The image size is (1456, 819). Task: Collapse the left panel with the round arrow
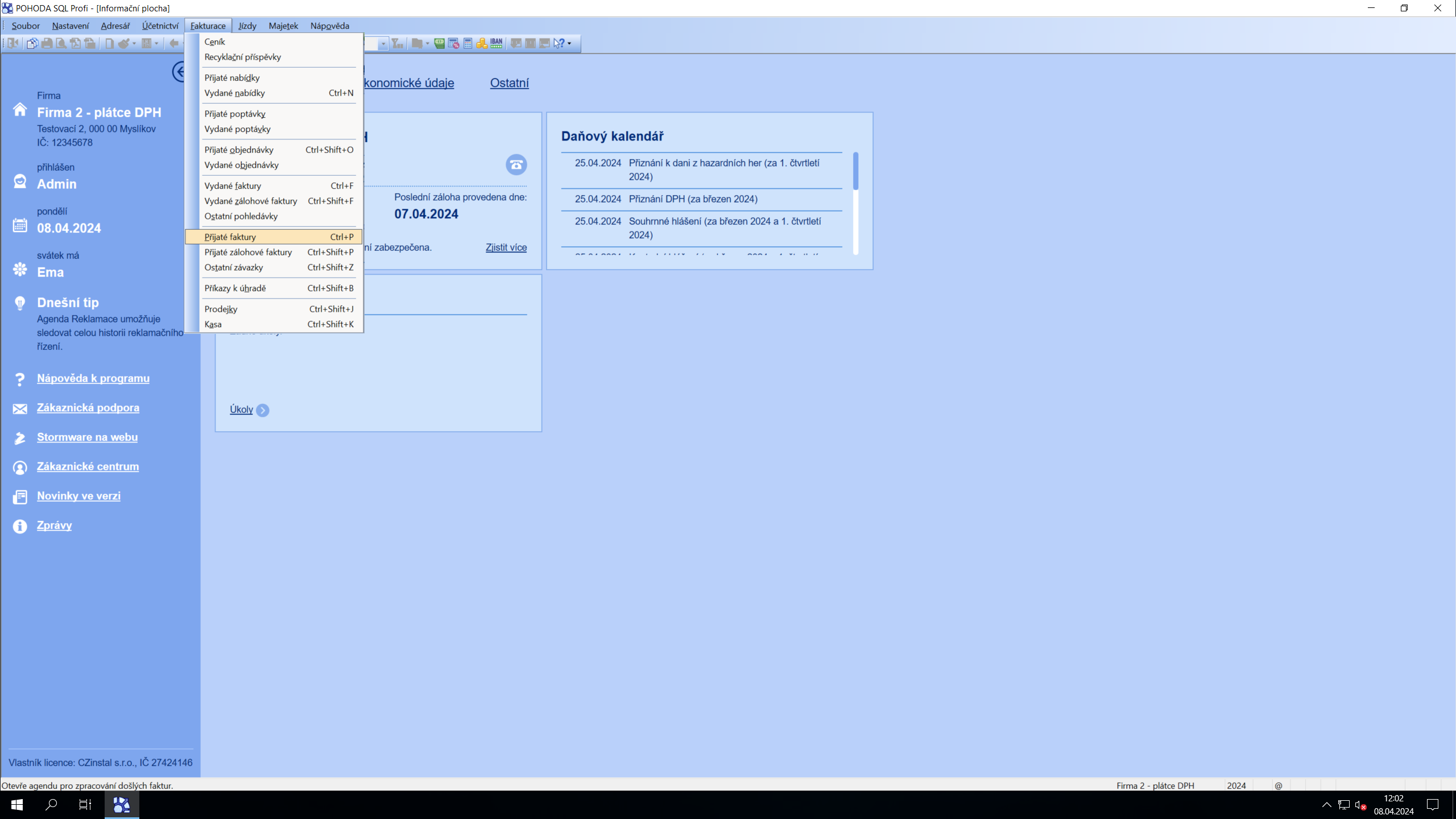(x=179, y=72)
